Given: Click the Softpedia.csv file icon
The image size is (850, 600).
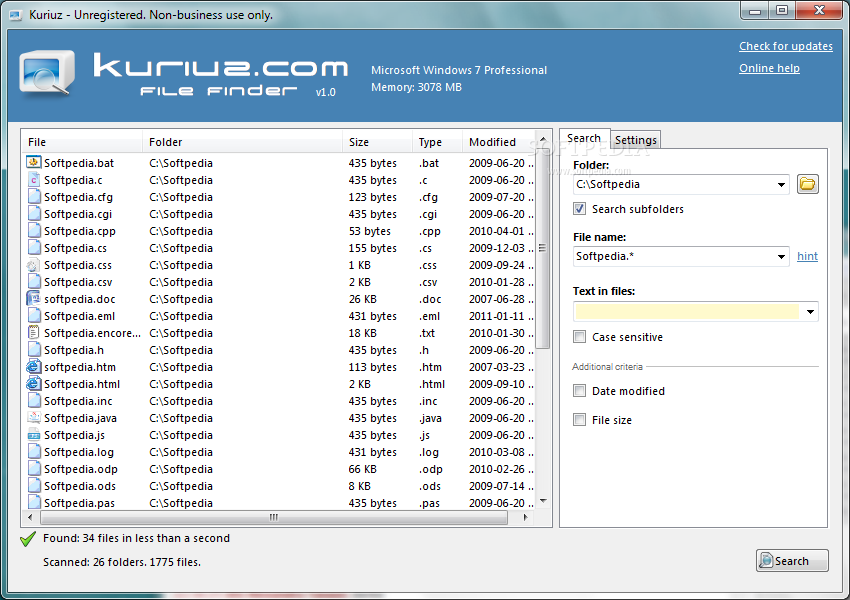Looking at the screenshot, I should [34, 282].
